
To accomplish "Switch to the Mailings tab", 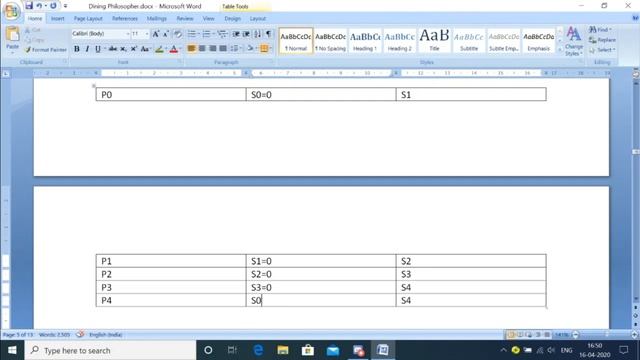I will pos(157,19).
